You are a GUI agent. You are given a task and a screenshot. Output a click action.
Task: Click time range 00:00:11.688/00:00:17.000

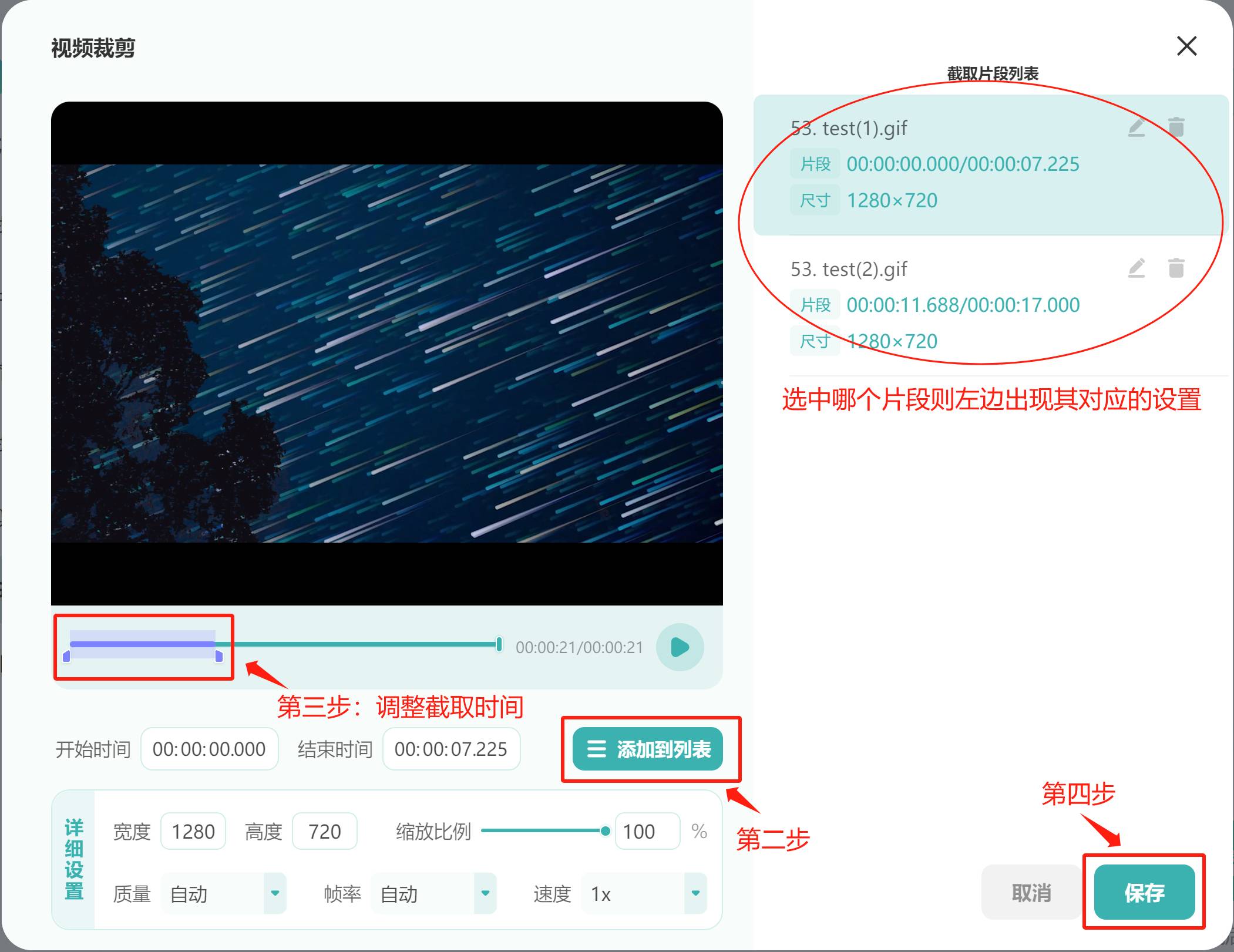[963, 305]
